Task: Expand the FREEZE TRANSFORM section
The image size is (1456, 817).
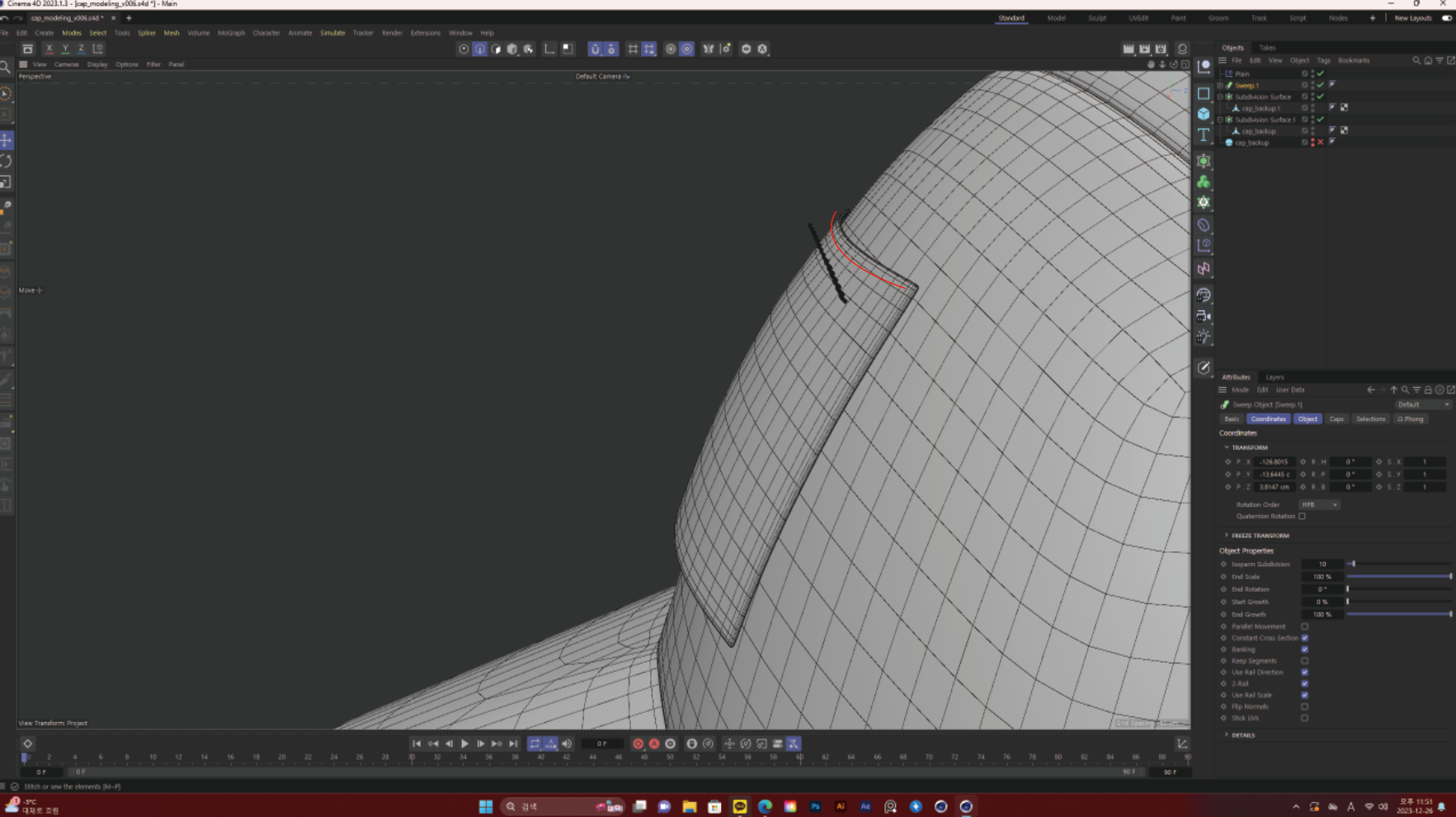Action: point(1227,536)
